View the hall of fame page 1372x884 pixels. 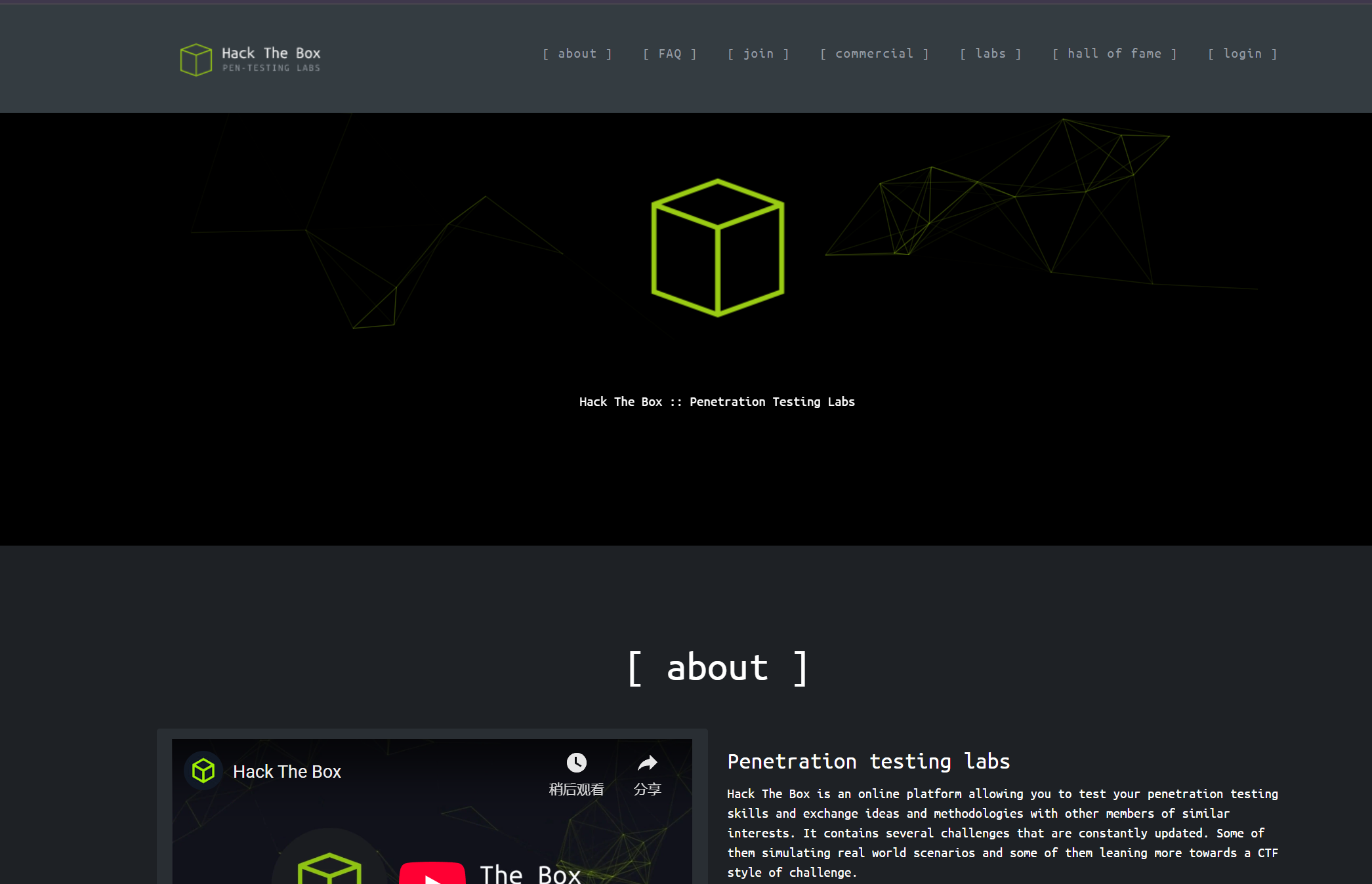1114,54
